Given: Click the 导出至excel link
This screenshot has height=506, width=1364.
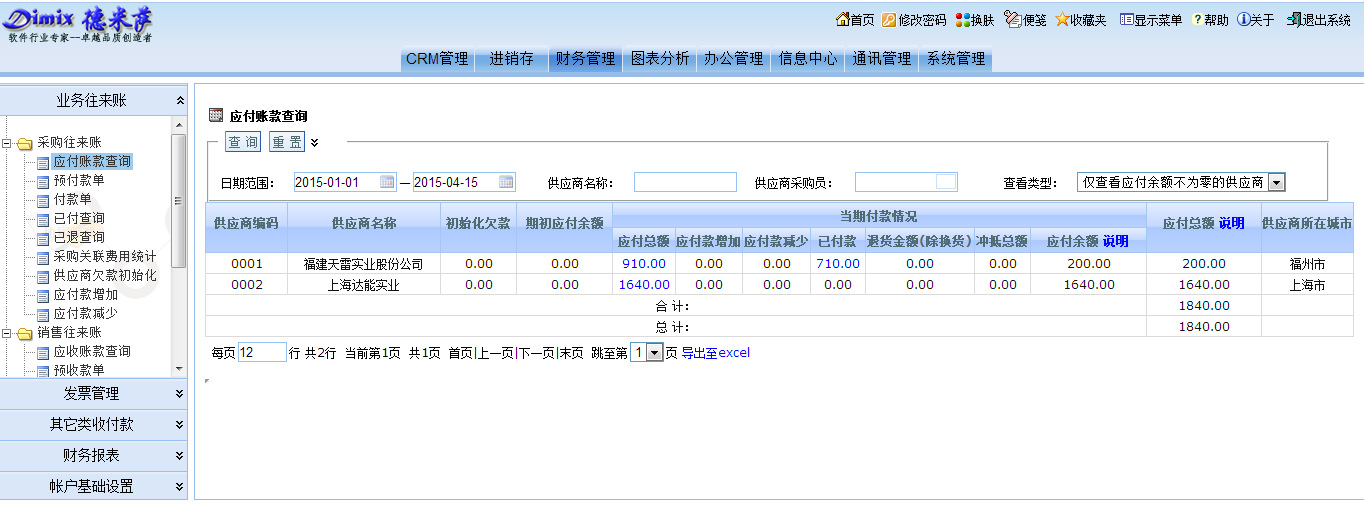Looking at the screenshot, I should (715, 353).
